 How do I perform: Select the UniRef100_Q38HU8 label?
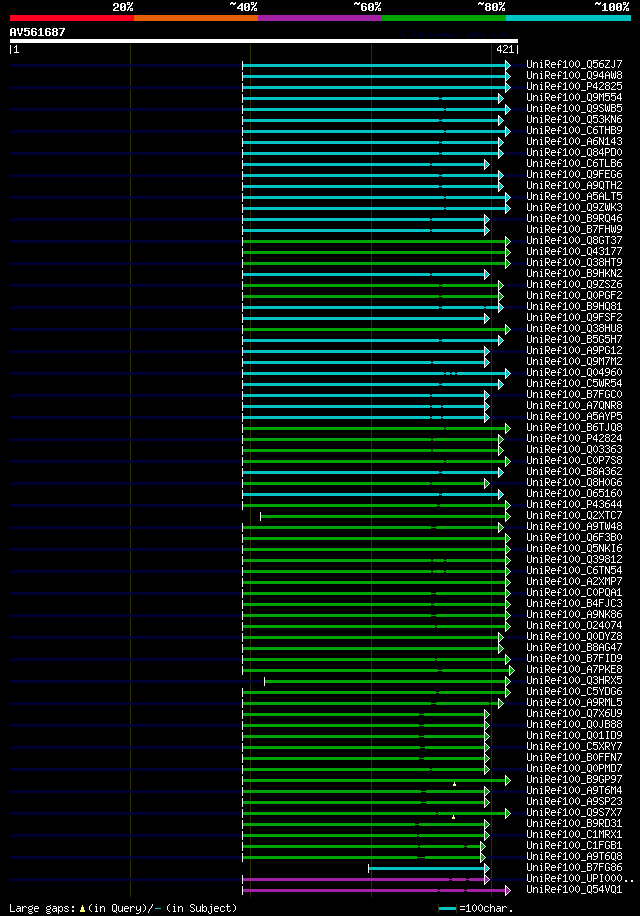574,328
